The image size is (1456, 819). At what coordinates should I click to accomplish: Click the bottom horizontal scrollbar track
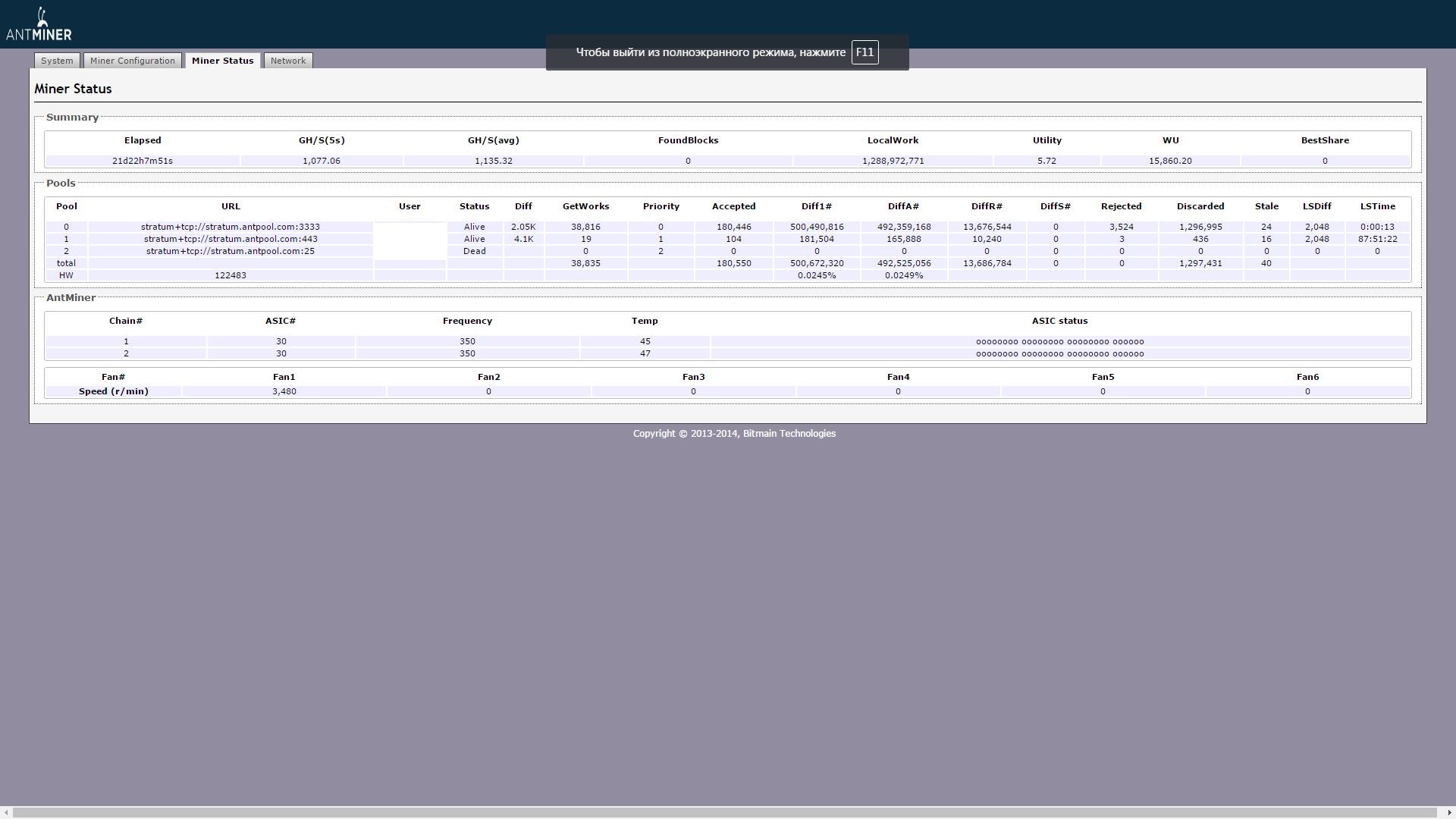[x=728, y=813]
